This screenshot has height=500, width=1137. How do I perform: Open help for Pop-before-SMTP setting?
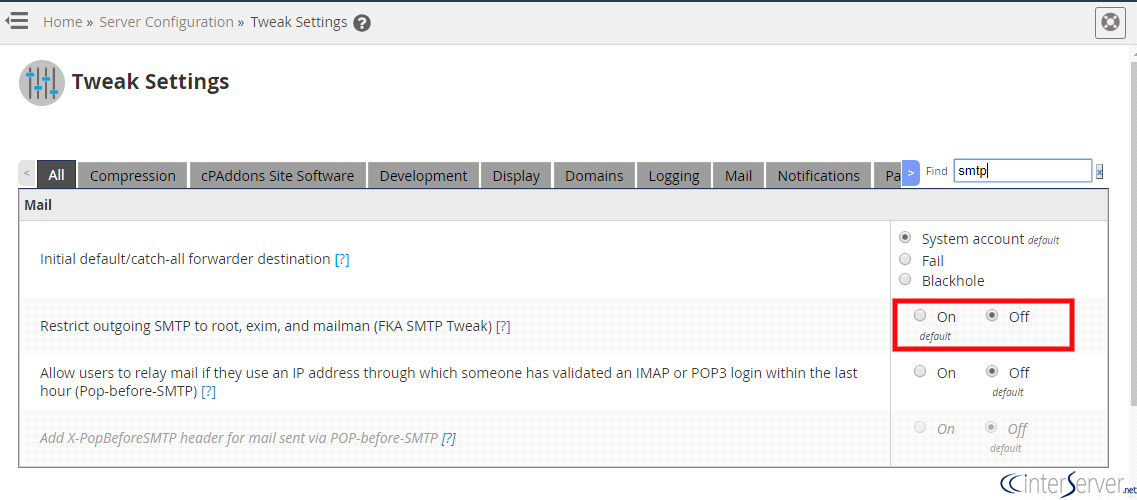point(209,391)
